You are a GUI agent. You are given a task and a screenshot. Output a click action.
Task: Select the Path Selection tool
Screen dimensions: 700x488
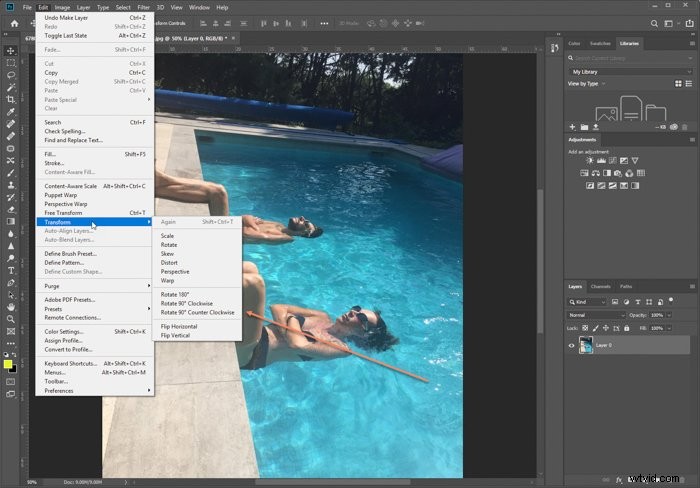11,295
